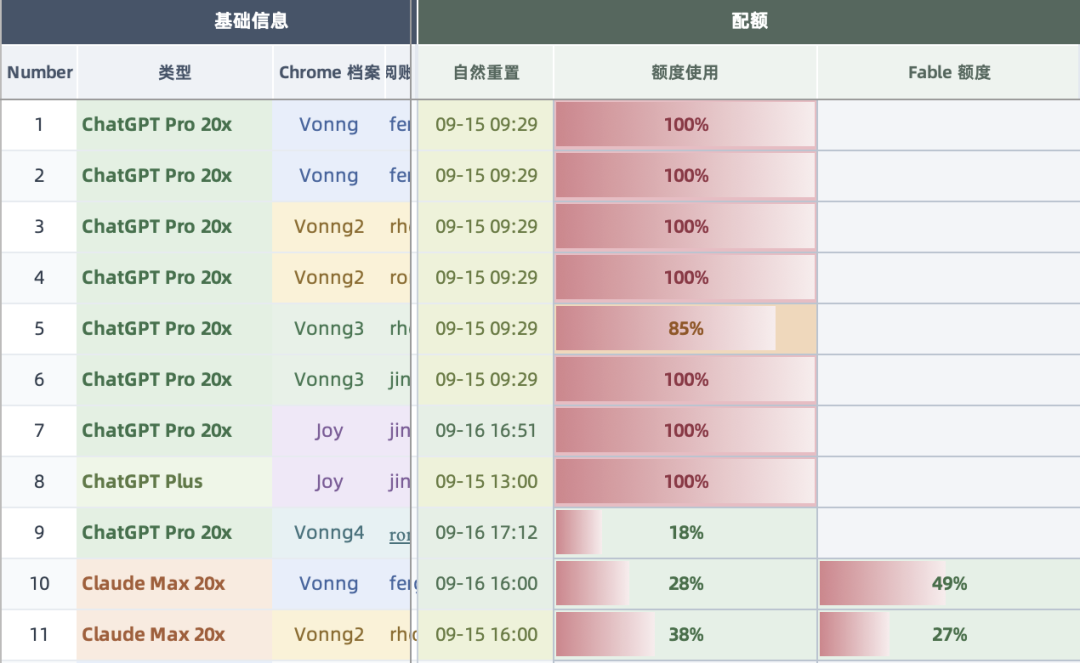The height and width of the screenshot is (663, 1080).
Task: Select Claude Max 20x in row 11
Action: (x=175, y=634)
